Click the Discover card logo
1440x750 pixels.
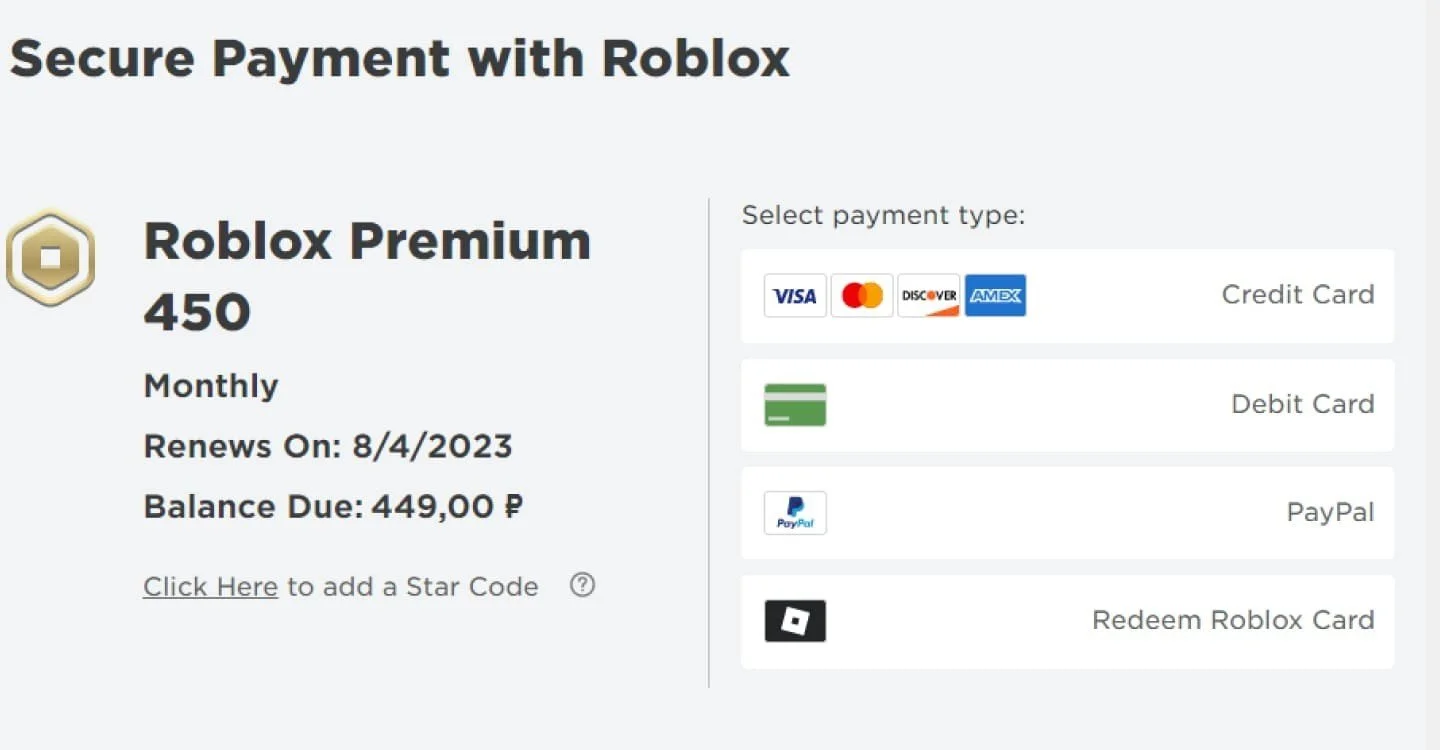(x=929, y=295)
